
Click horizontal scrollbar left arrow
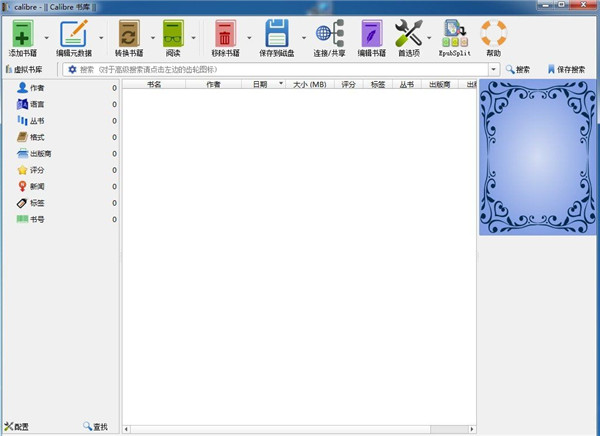pyautogui.click(x=126, y=429)
